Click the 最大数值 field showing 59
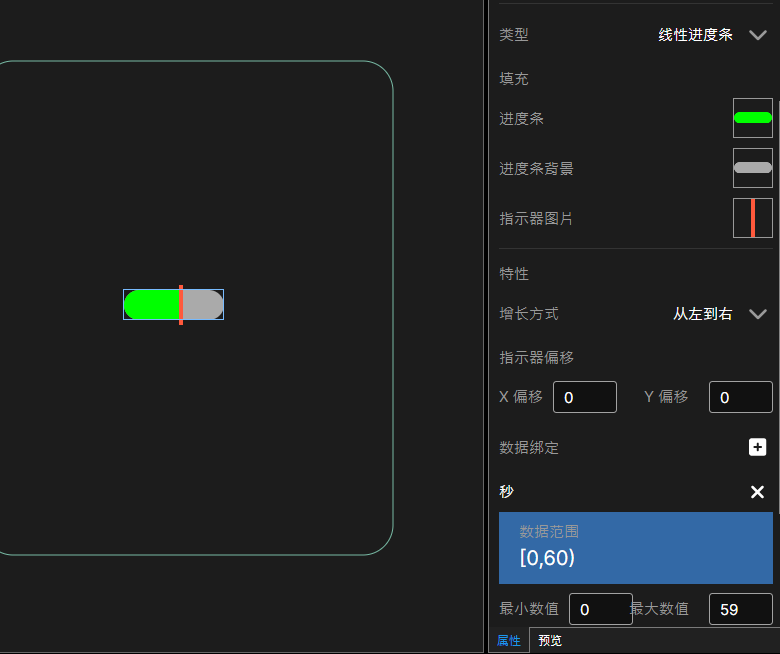Screen dimensions: 780x654 (x=740, y=609)
